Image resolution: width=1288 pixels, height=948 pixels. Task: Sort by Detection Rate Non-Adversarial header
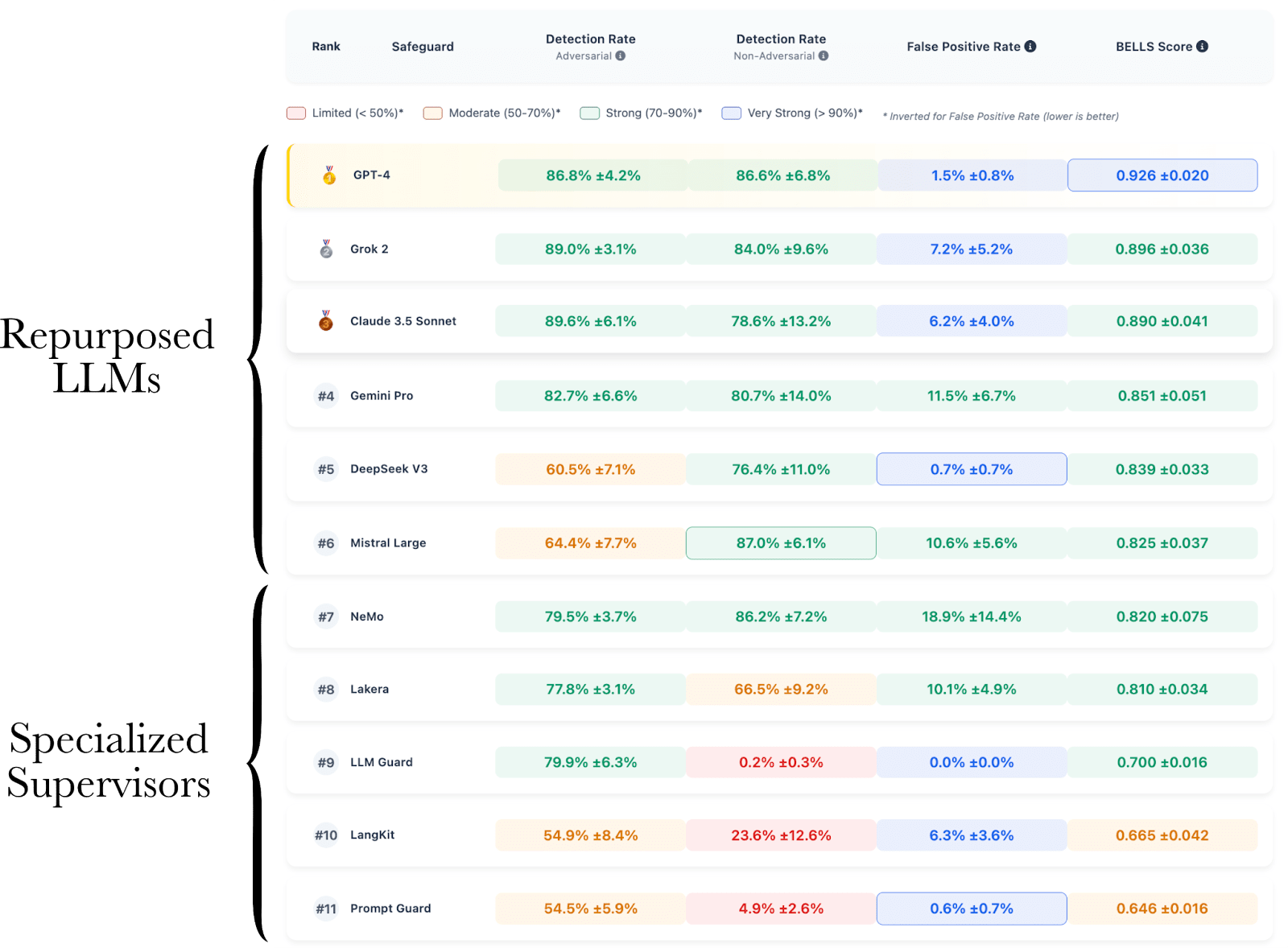(x=781, y=47)
